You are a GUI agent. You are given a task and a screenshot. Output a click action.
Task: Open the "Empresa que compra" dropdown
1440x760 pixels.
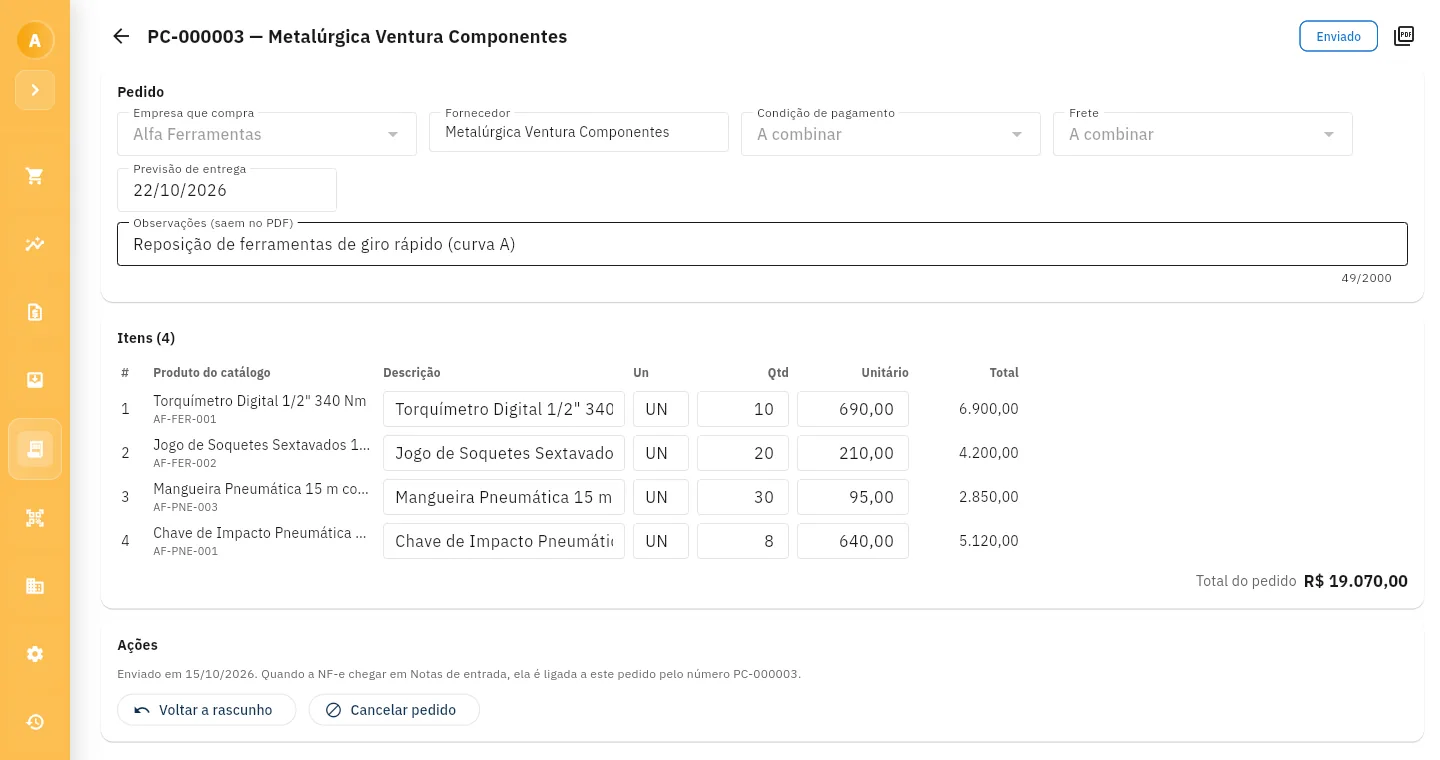(267, 134)
